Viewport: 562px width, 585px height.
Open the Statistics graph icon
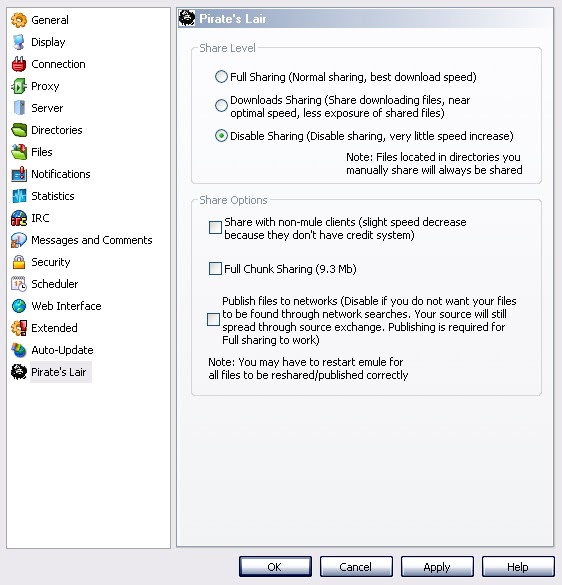(x=19, y=196)
